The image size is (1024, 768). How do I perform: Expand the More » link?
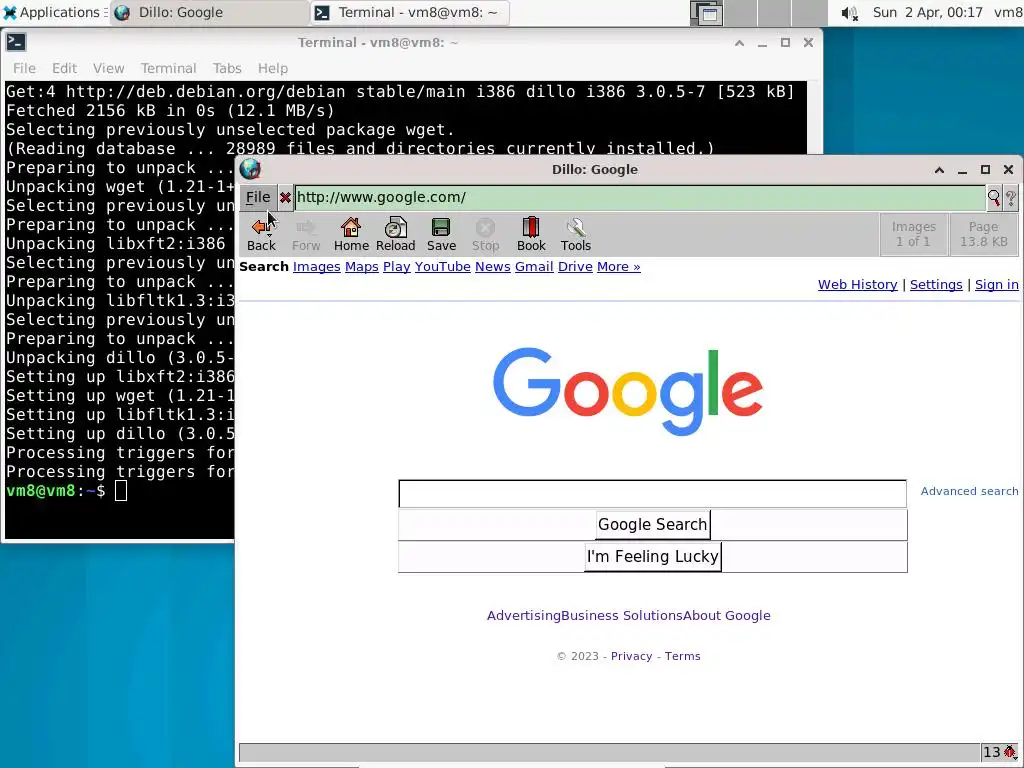(x=618, y=266)
